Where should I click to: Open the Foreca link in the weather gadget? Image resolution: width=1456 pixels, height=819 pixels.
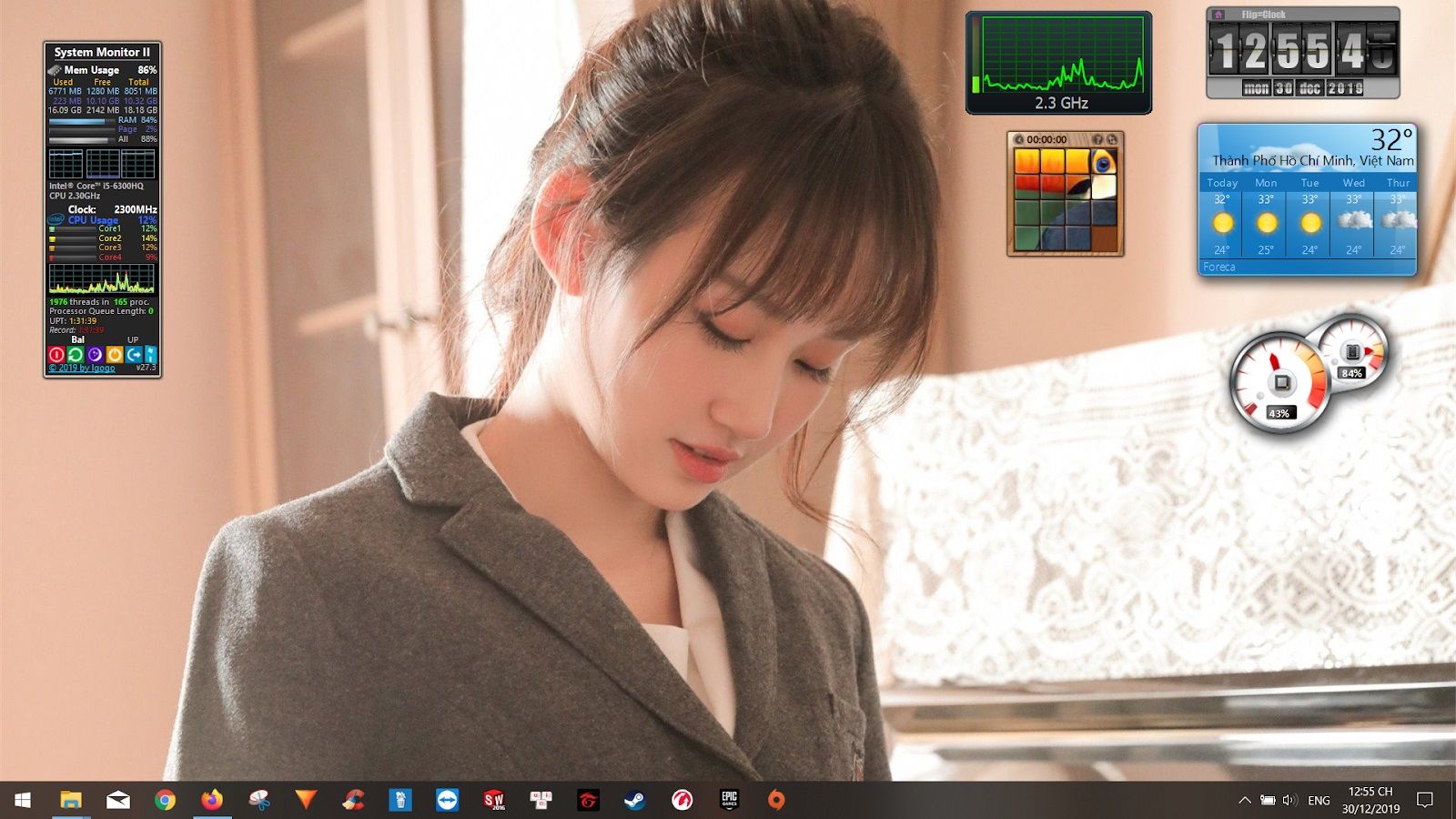coord(1218,267)
